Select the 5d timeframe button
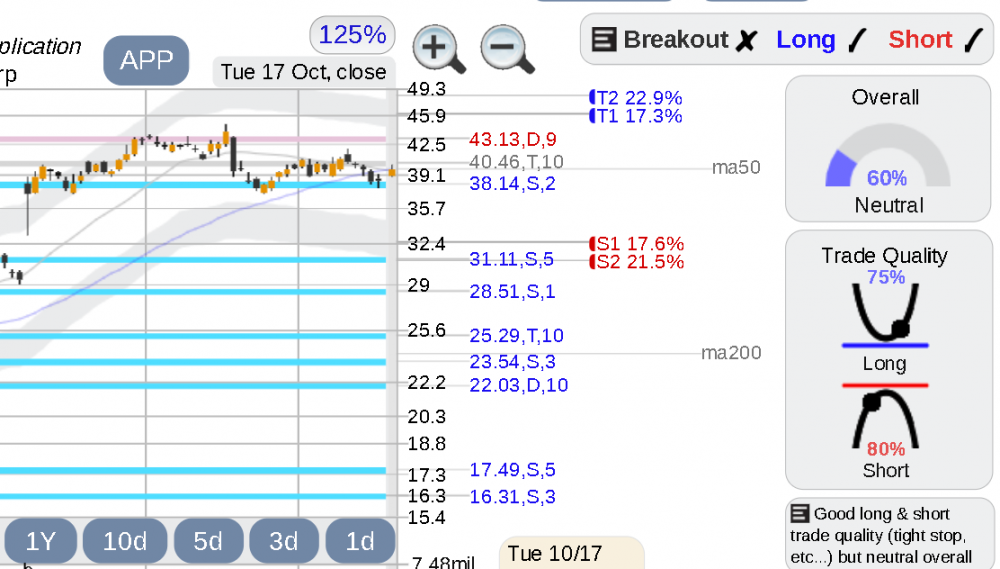Image resolution: width=1000 pixels, height=569 pixels. pyautogui.click(x=208, y=541)
